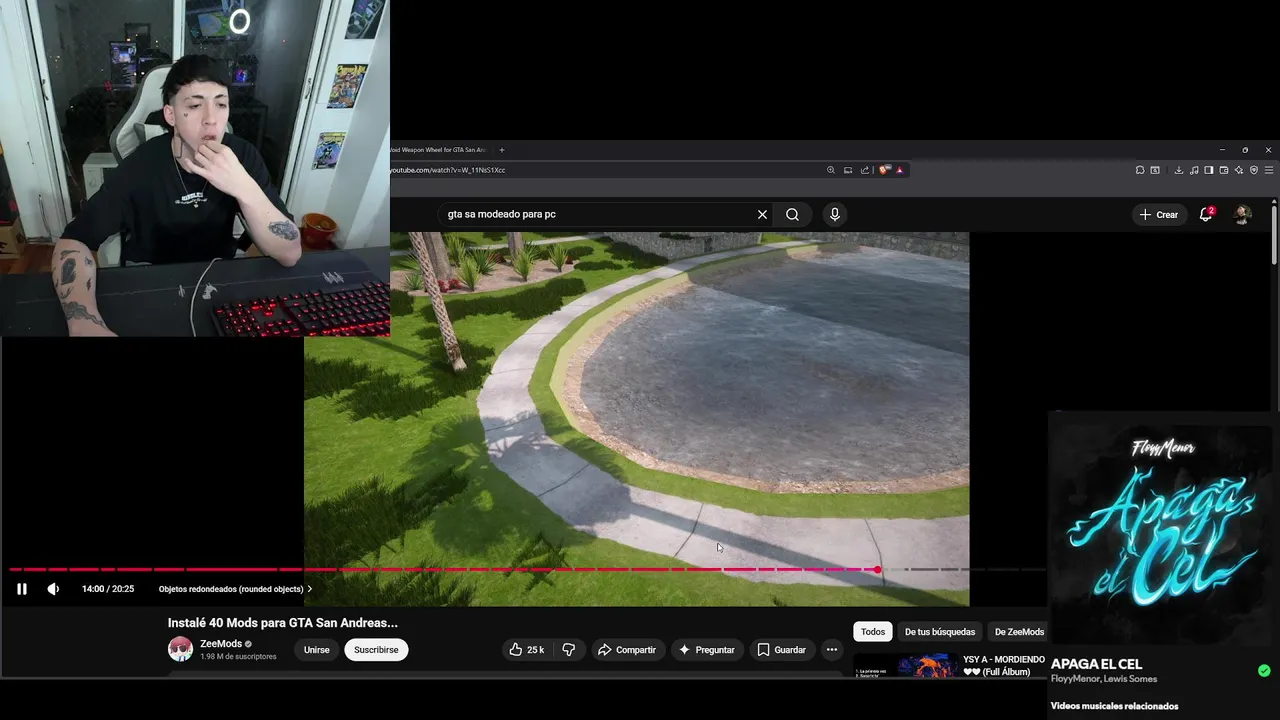The width and height of the screenshot is (1280, 720).
Task: Open chapter 'Objetos redondeados (rounded objects)'
Action: 235,589
